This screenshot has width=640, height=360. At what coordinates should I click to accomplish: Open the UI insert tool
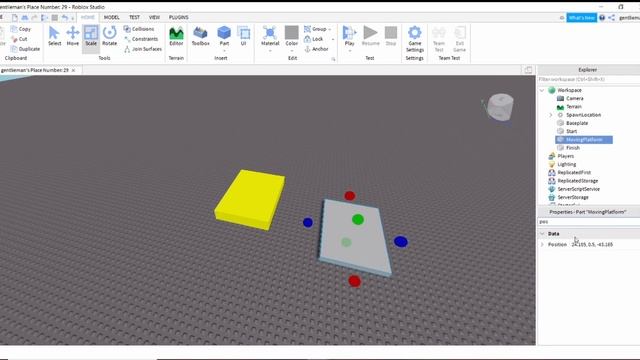244,36
